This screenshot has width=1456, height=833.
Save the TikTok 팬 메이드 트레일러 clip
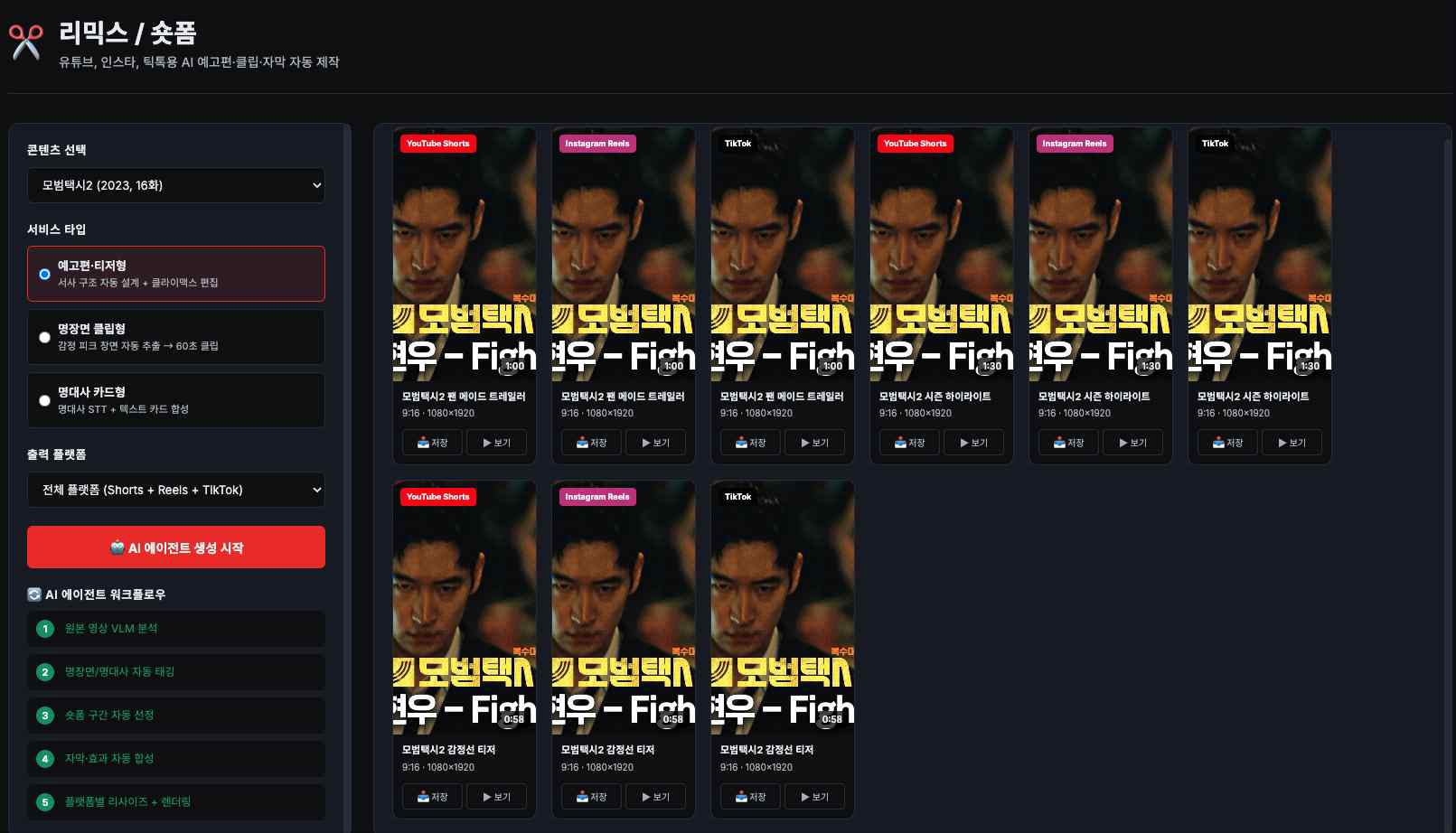tap(750, 443)
